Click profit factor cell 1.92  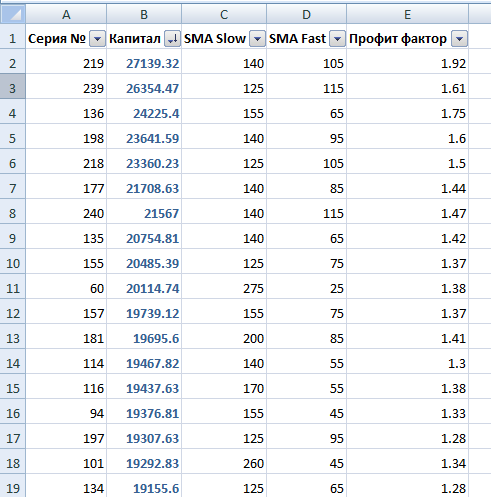pos(407,63)
